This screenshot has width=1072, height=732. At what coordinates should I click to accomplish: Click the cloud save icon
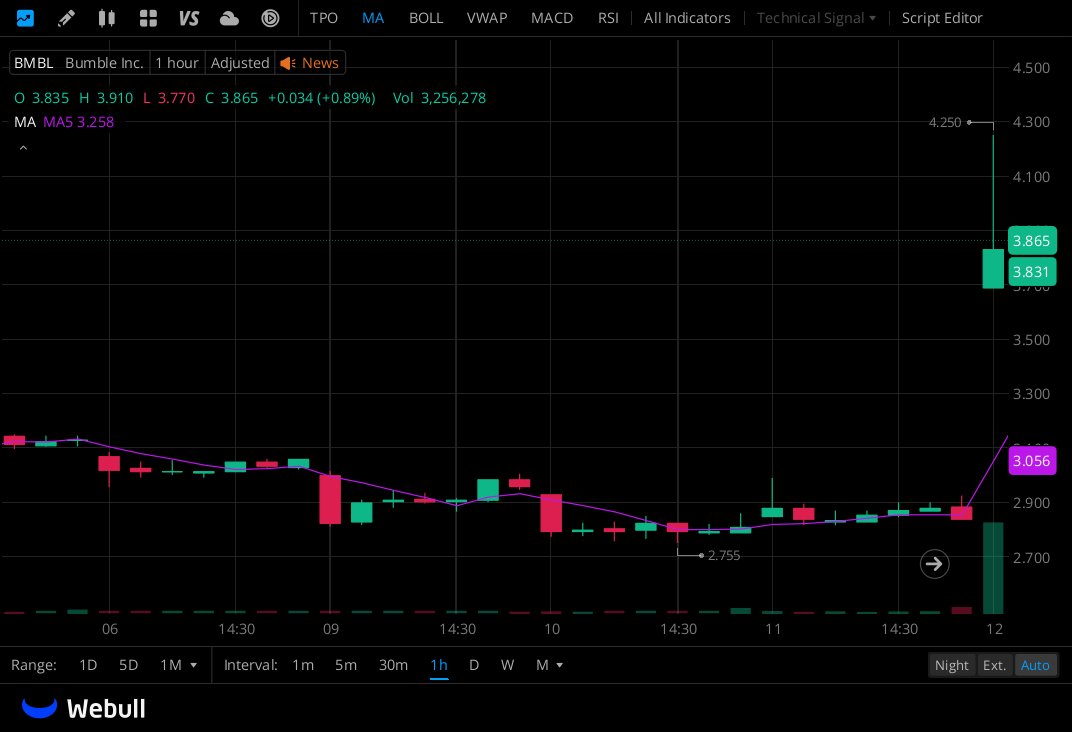[229, 18]
